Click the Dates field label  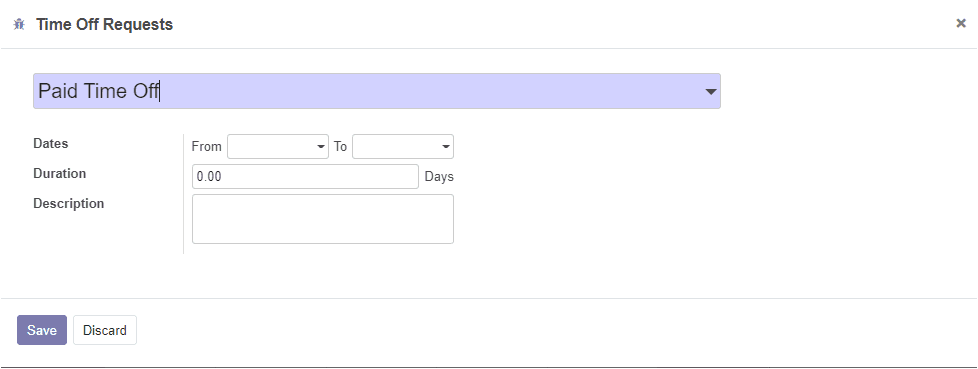coord(51,143)
